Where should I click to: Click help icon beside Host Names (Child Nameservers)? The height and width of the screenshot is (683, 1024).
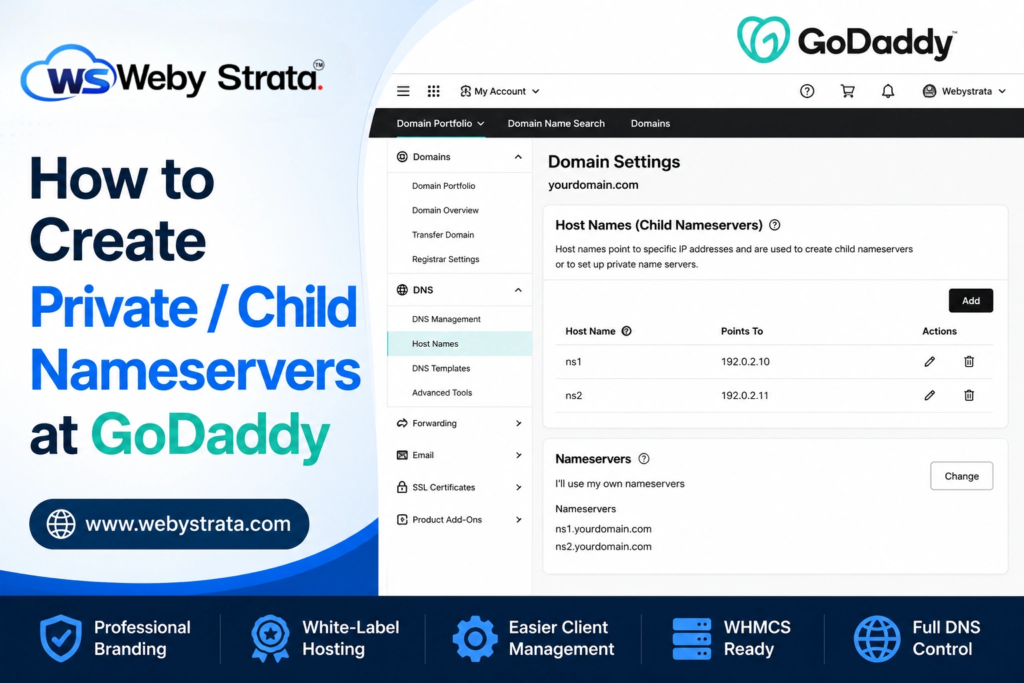(775, 225)
